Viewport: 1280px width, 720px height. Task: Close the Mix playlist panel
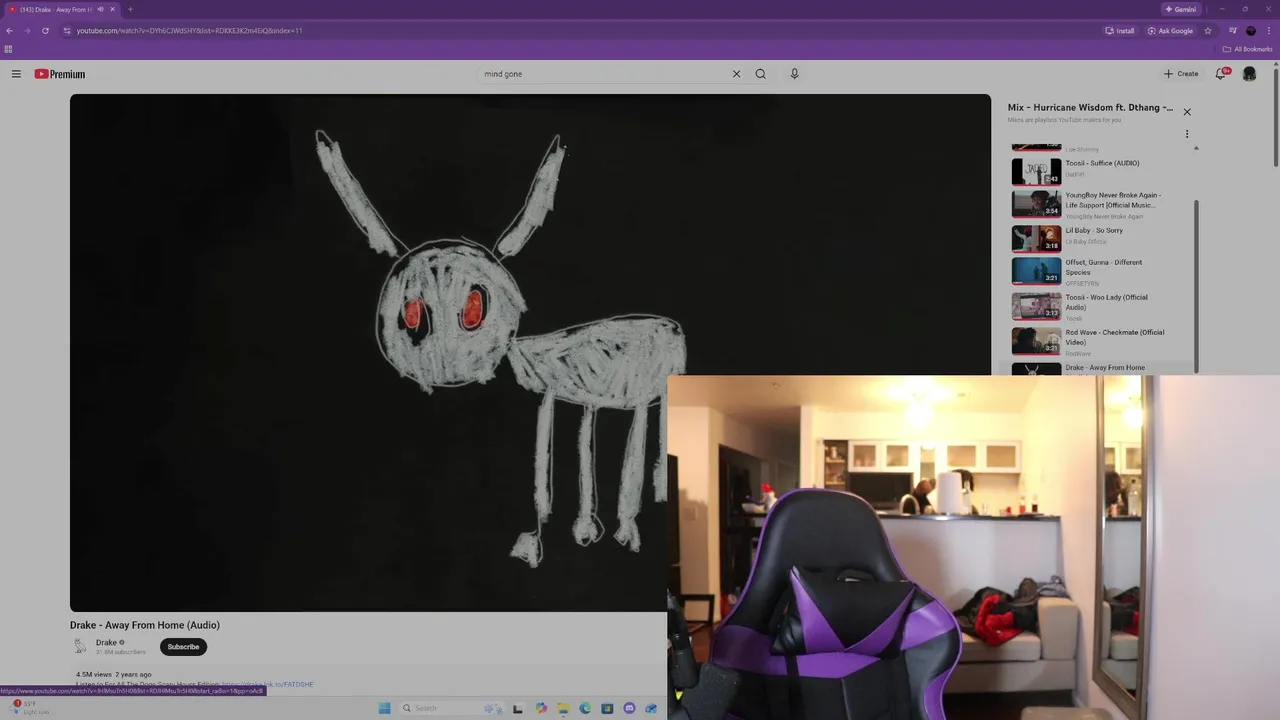[x=1187, y=112]
